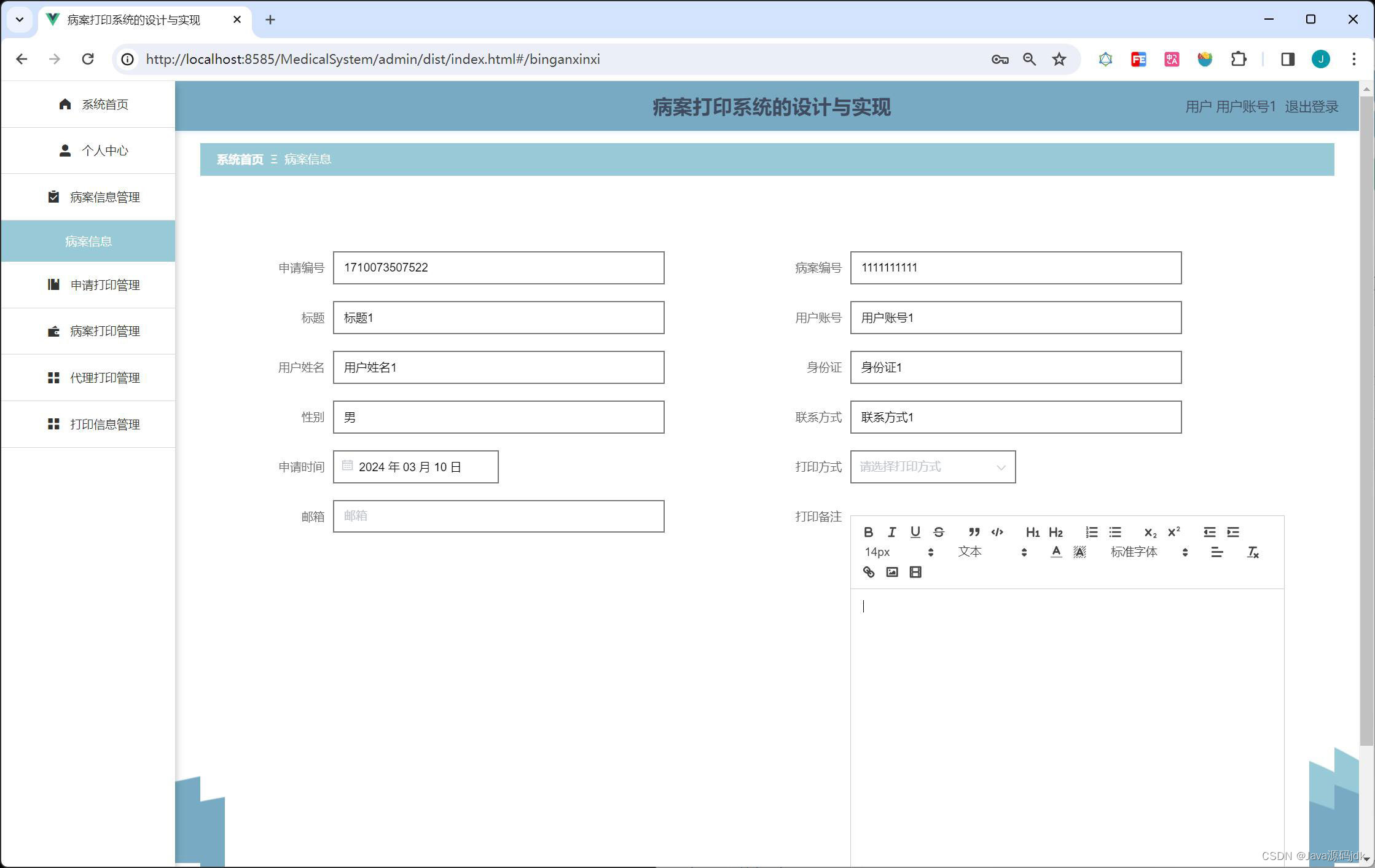Viewport: 1375px width, 868px height.
Task: Insert code block in editor
Action: [997, 532]
